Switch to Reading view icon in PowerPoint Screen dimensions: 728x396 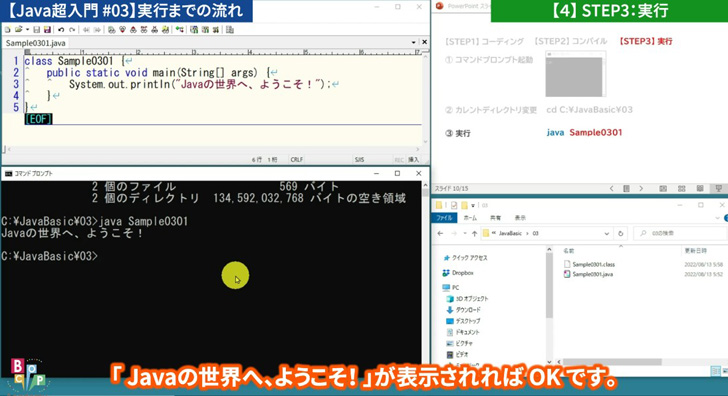(x=700, y=188)
